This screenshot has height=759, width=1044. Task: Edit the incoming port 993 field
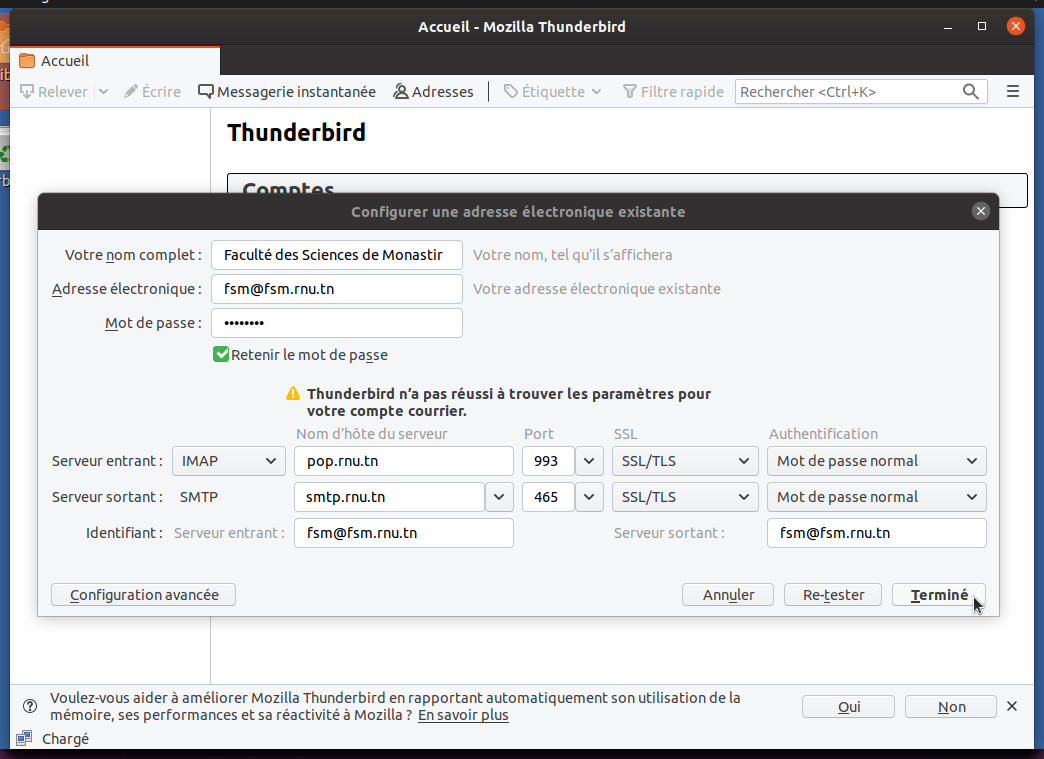coord(548,461)
